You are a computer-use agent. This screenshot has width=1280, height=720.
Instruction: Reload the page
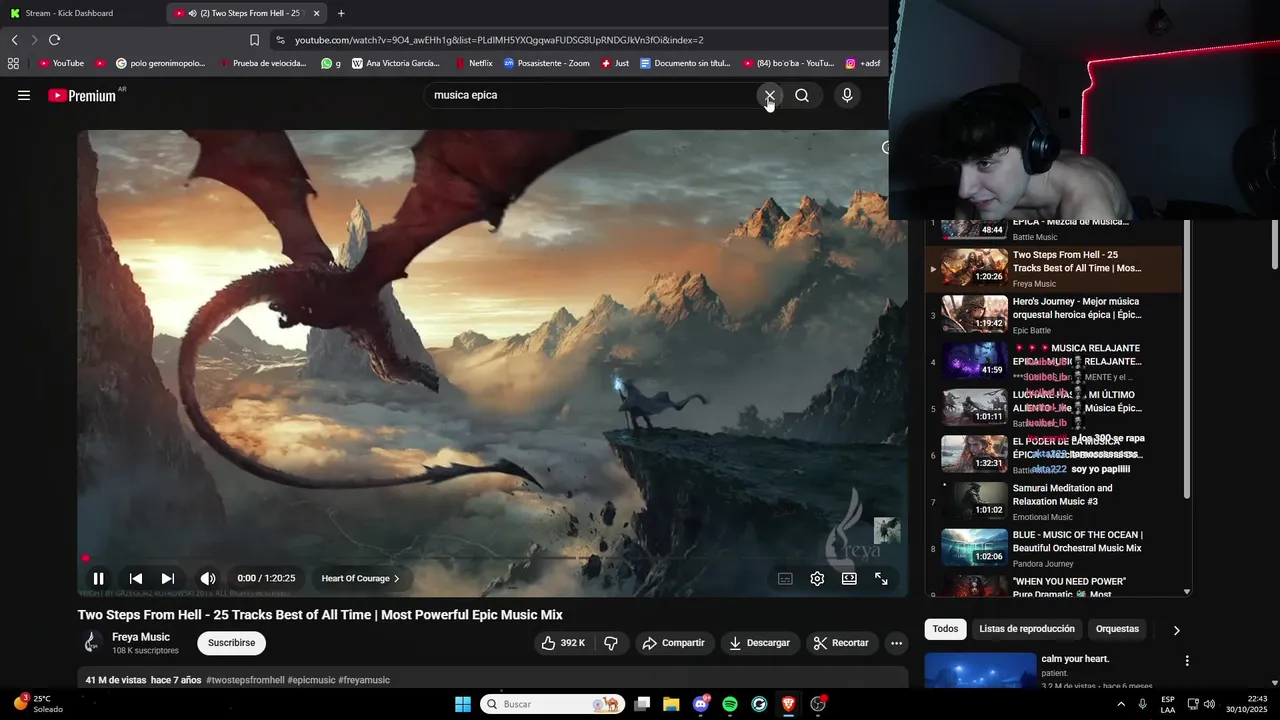55,40
